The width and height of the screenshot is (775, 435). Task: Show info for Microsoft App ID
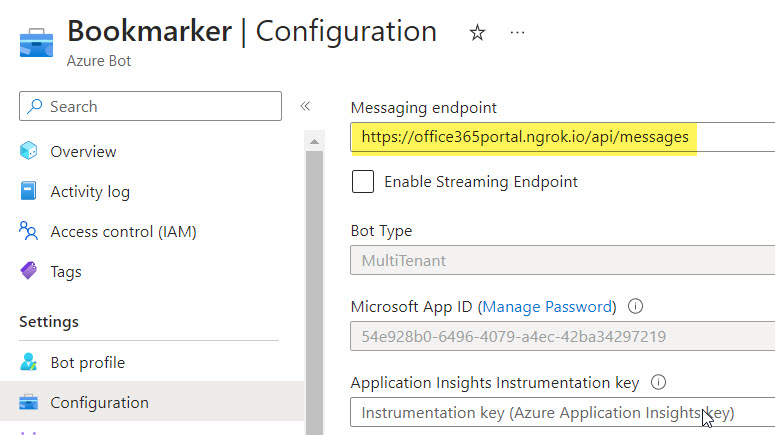(635, 306)
